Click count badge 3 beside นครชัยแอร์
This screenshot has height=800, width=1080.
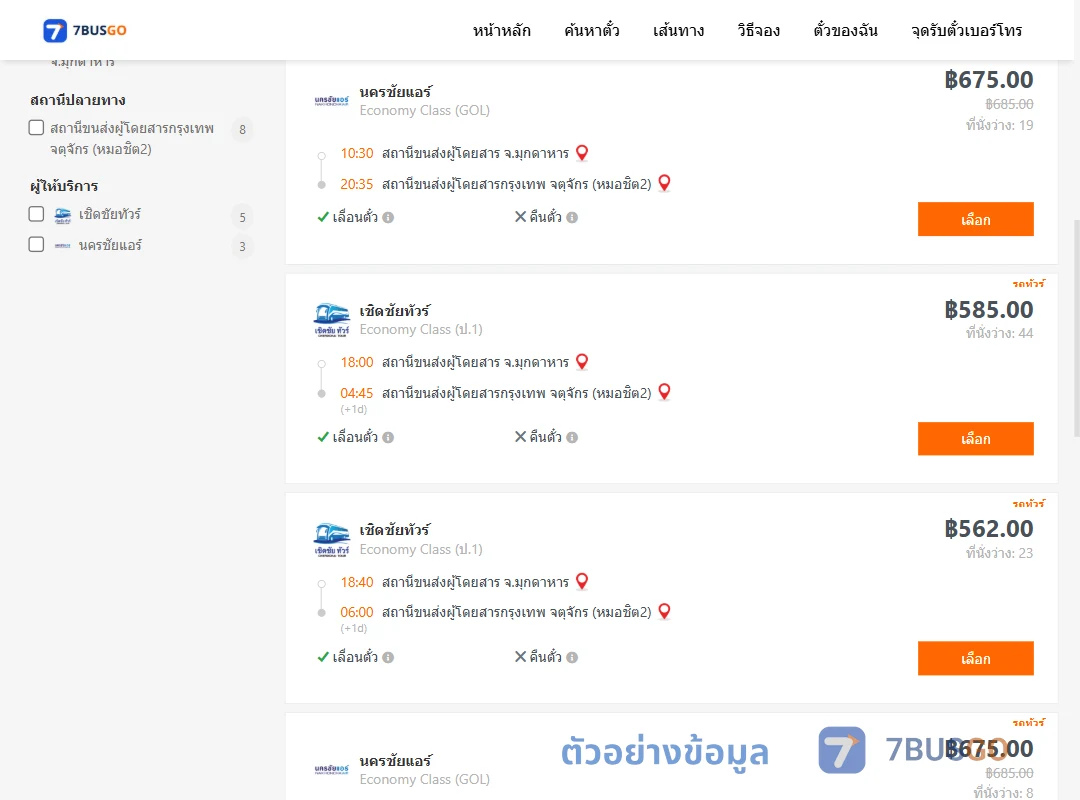242,247
